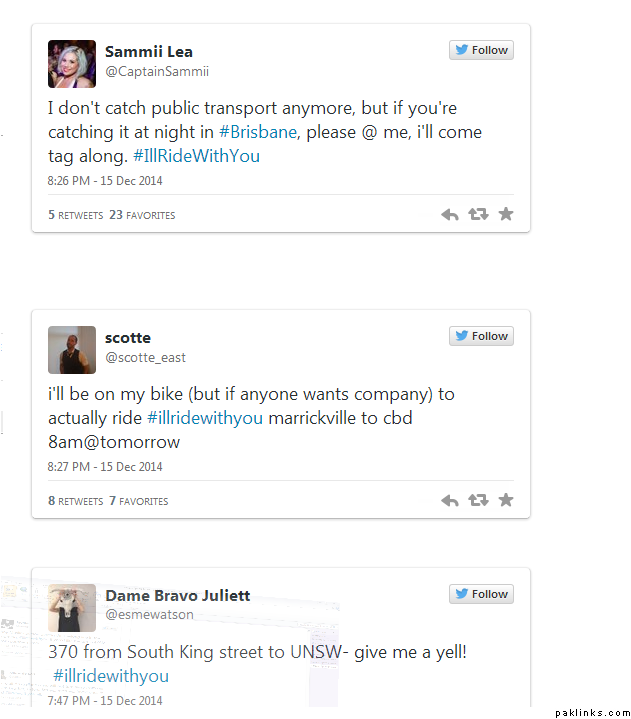Reply to Sammii Lea's tweet
This screenshot has height=719, width=631.
450,215
